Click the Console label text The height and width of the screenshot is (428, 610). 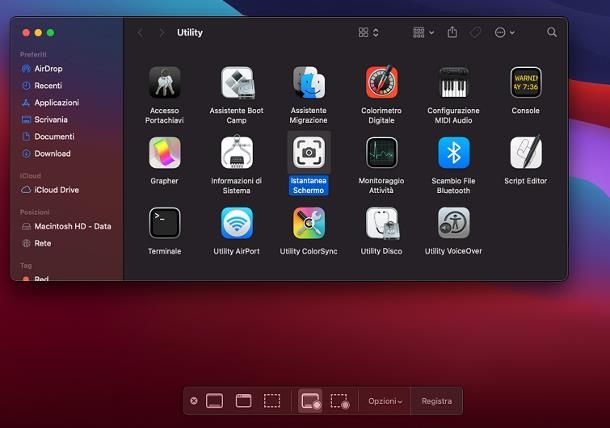526,111
